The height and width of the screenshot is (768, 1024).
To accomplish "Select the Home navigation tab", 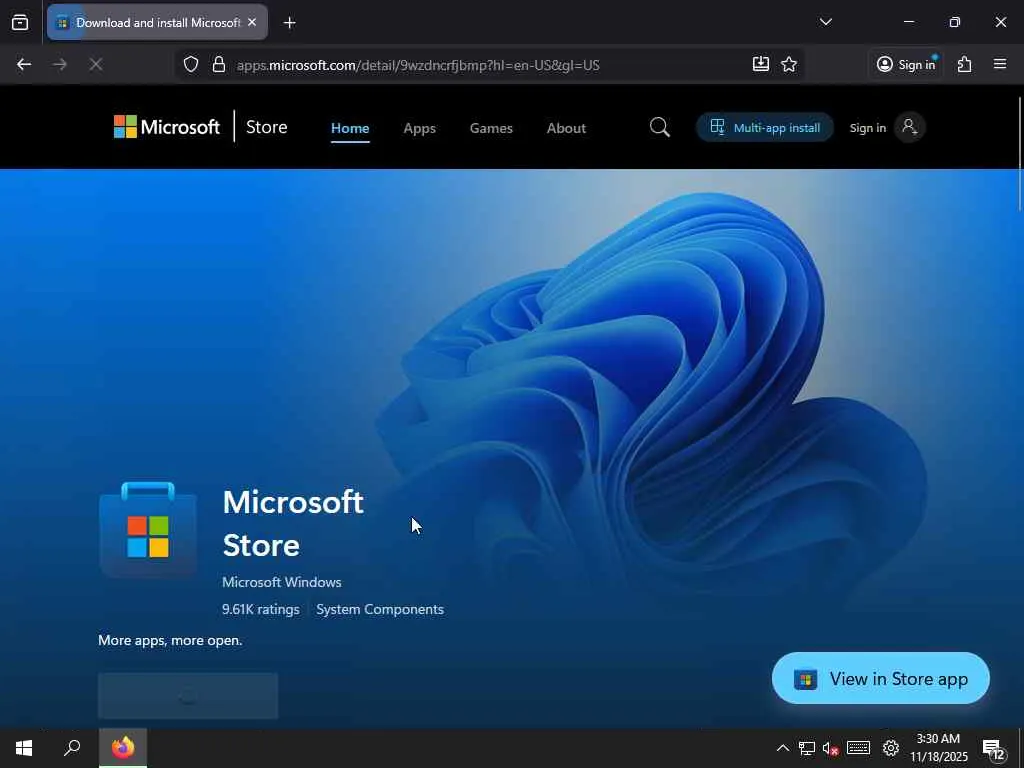I will tap(350, 128).
